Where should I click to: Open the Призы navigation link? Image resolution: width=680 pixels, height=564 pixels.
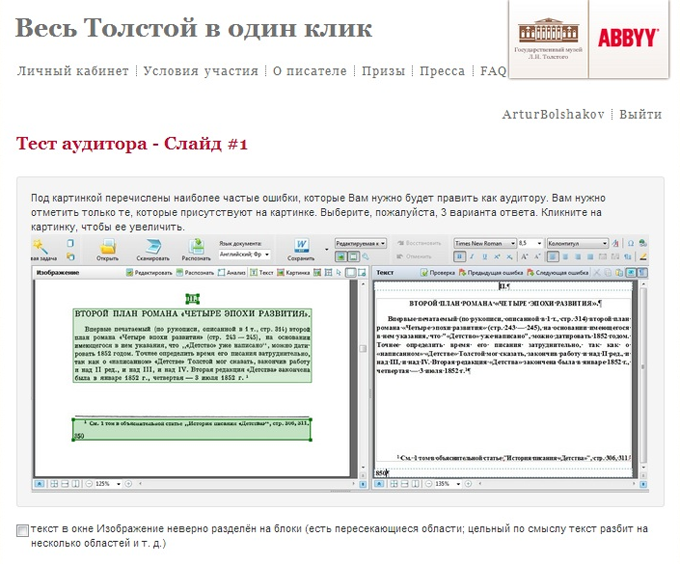click(x=383, y=71)
